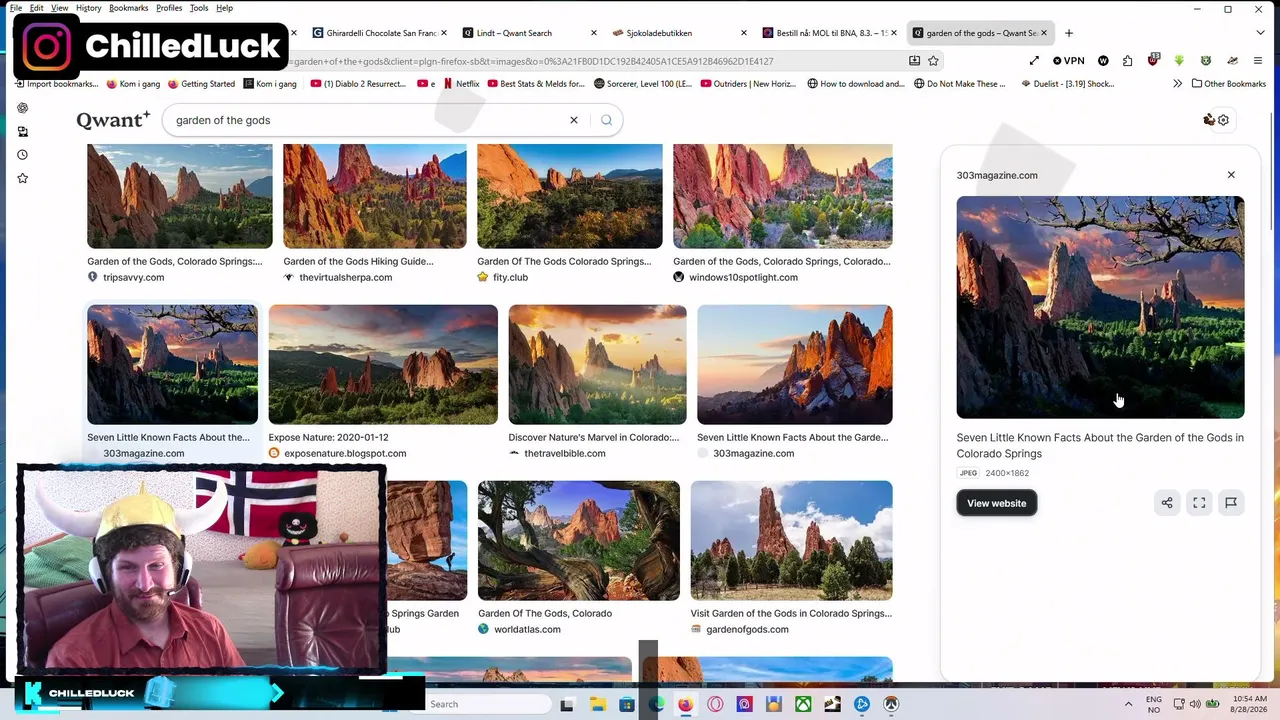Close the 303magazine image preview panel

(1231, 175)
